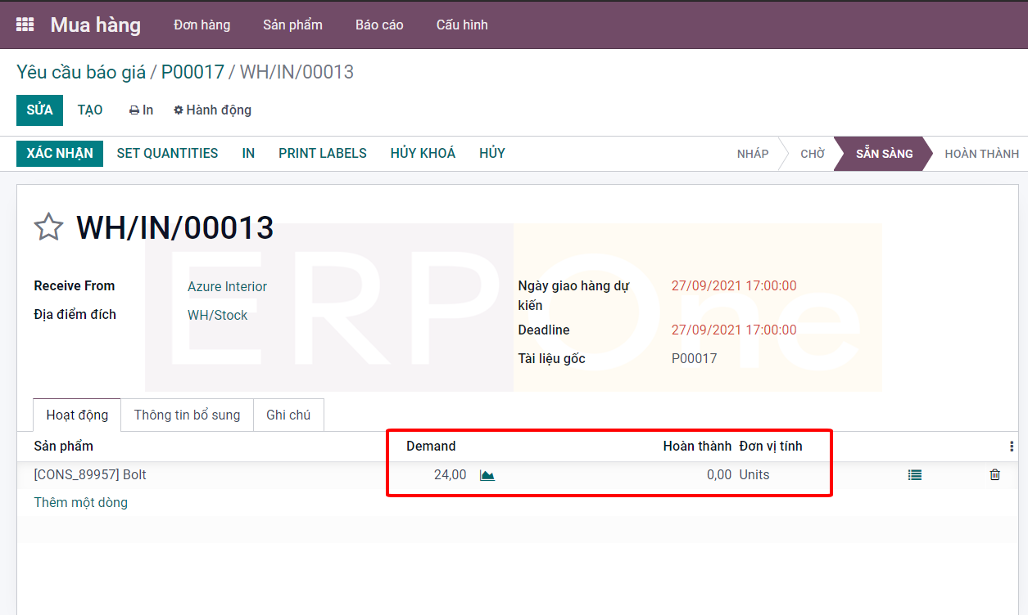Switch to Ghi chú tab
This screenshot has height=615, width=1028.
(288, 415)
